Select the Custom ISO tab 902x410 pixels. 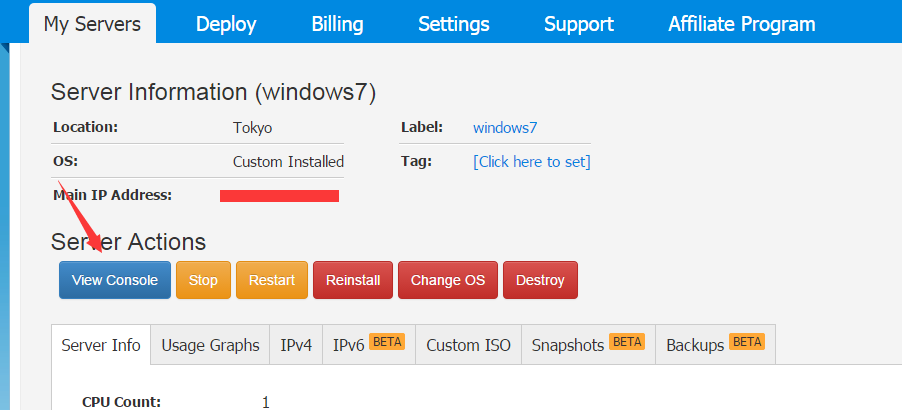click(468, 345)
